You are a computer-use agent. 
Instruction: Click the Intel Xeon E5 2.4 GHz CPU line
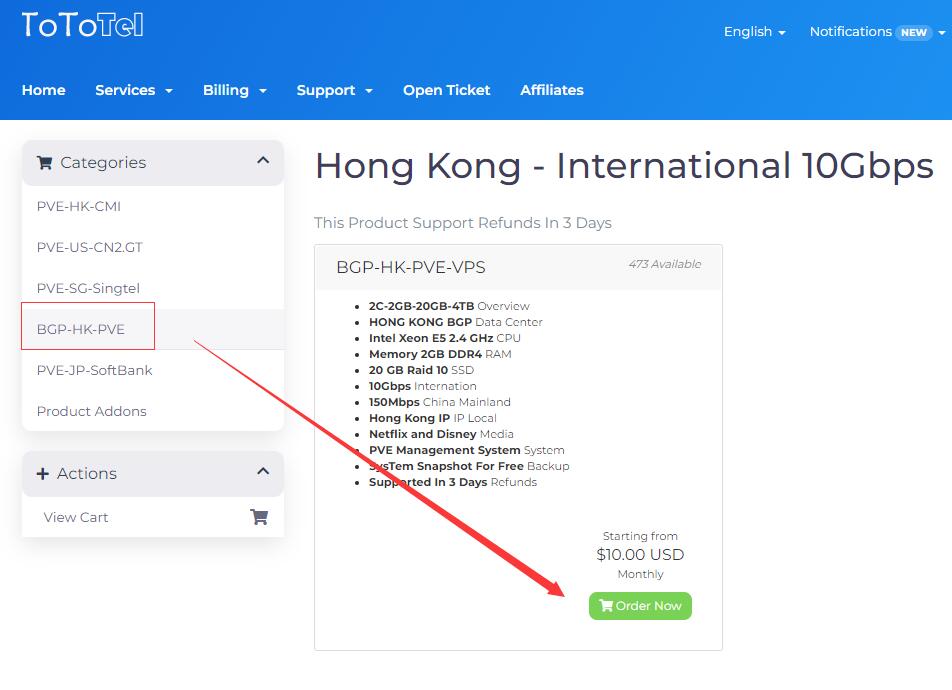pos(444,338)
